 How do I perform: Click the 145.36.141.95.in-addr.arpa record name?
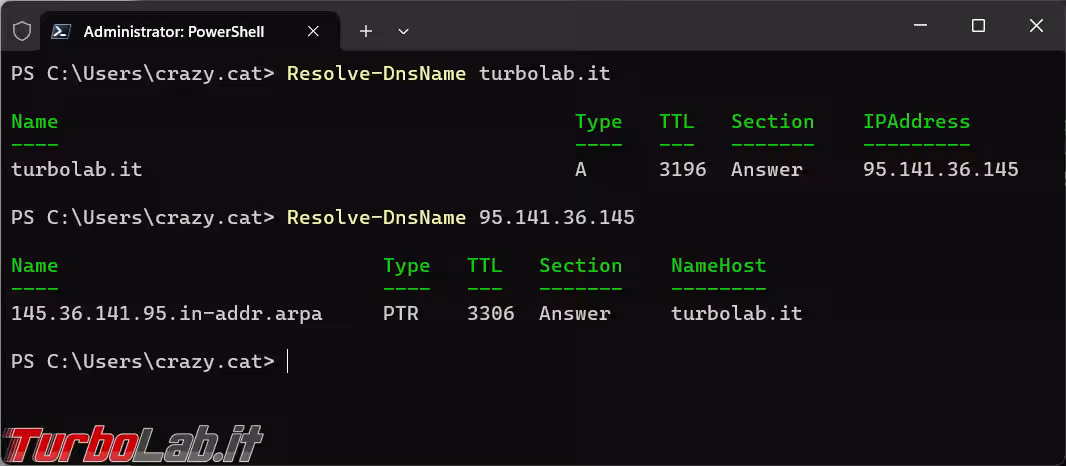tap(166, 313)
